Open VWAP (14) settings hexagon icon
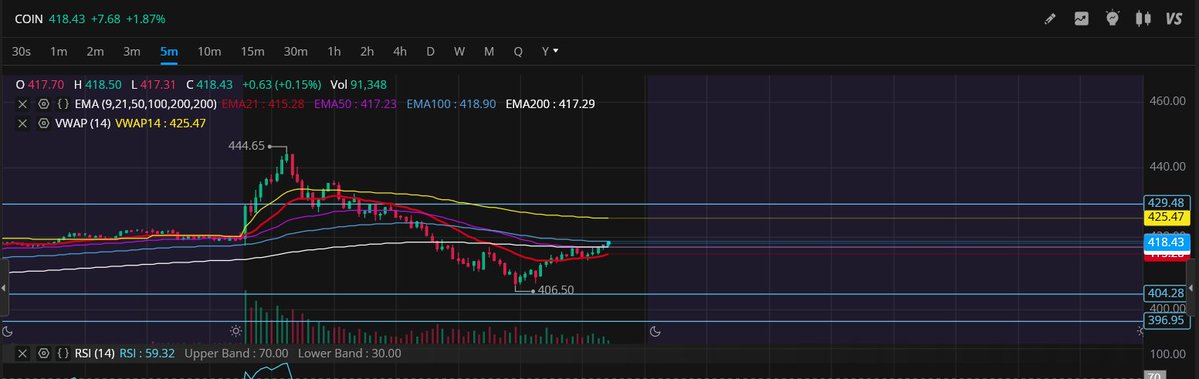This screenshot has height=379, width=1199. 44,123
